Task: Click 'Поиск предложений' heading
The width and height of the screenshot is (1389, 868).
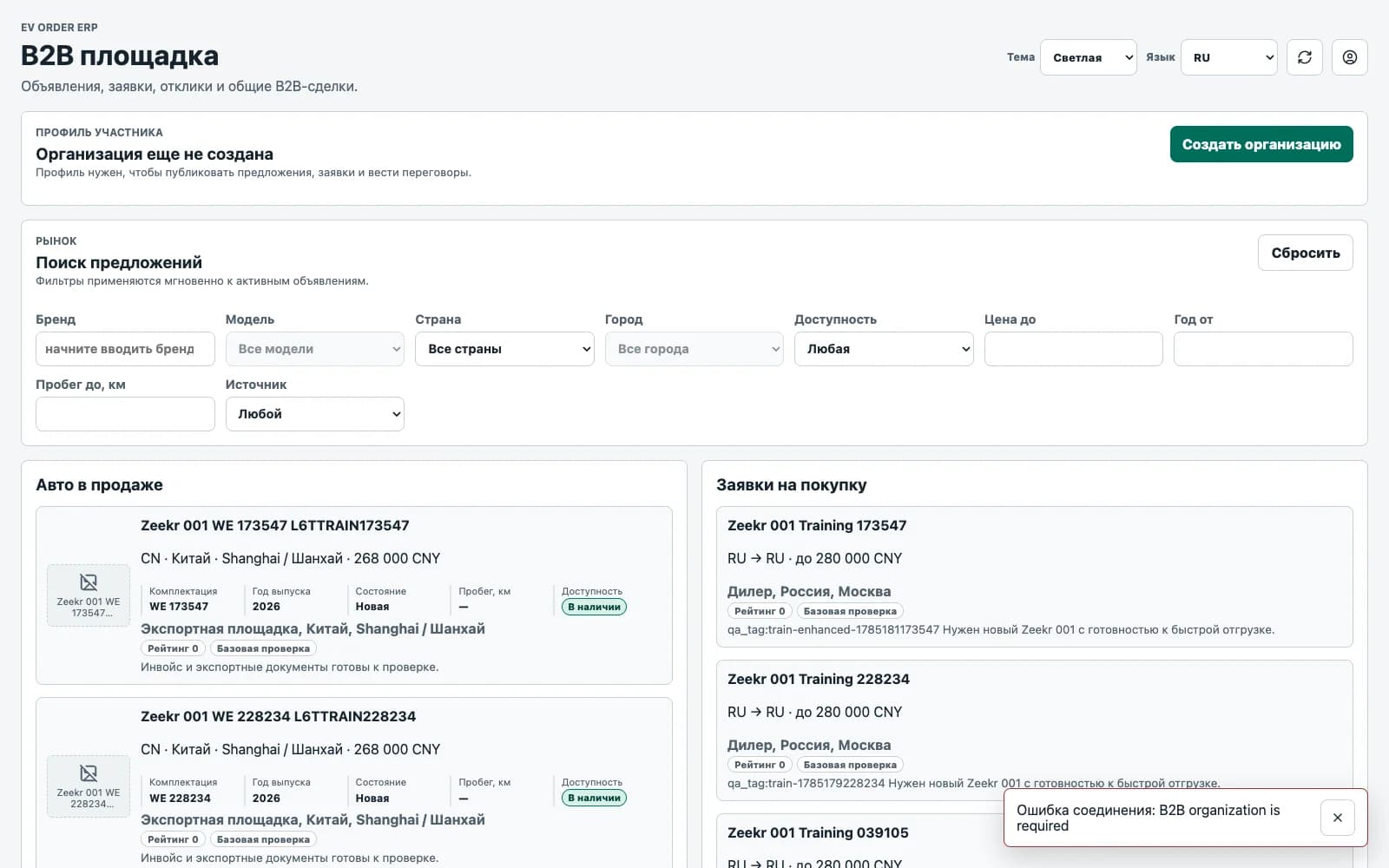Action: click(119, 262)
